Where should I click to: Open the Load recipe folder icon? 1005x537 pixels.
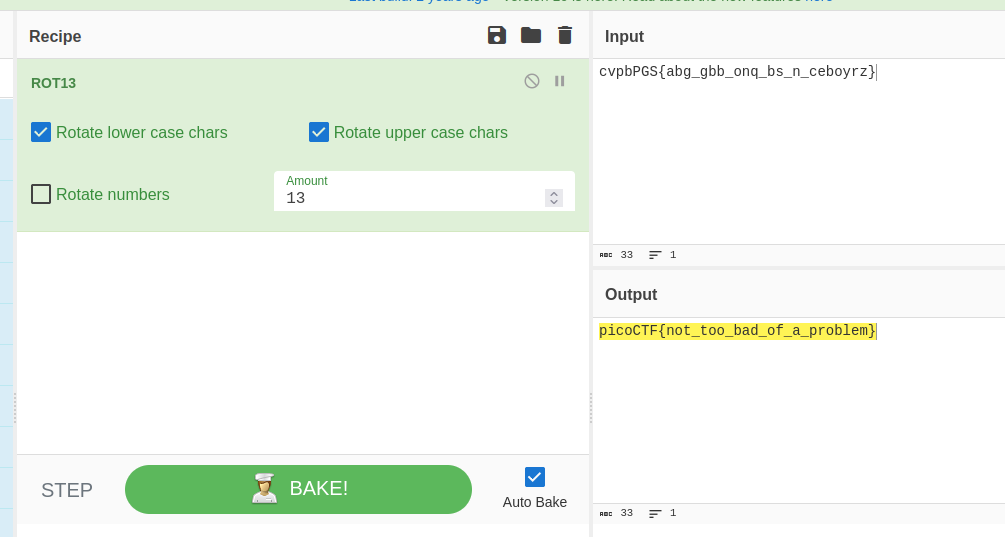click(x=531, y=36)
